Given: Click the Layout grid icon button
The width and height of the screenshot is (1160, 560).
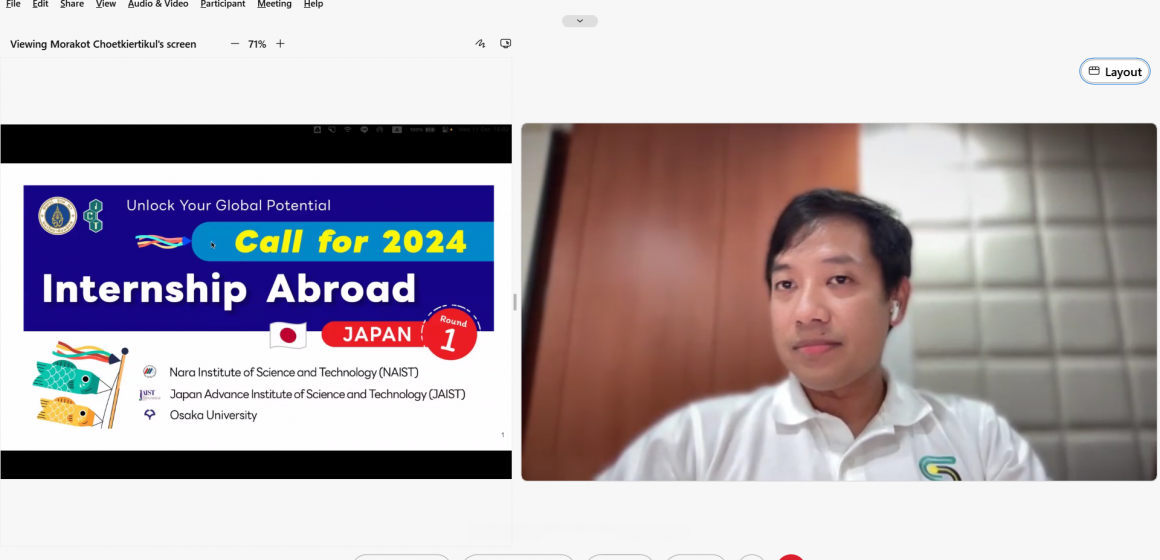Looking at the screenshot, I should click(x=1114, y=72).
